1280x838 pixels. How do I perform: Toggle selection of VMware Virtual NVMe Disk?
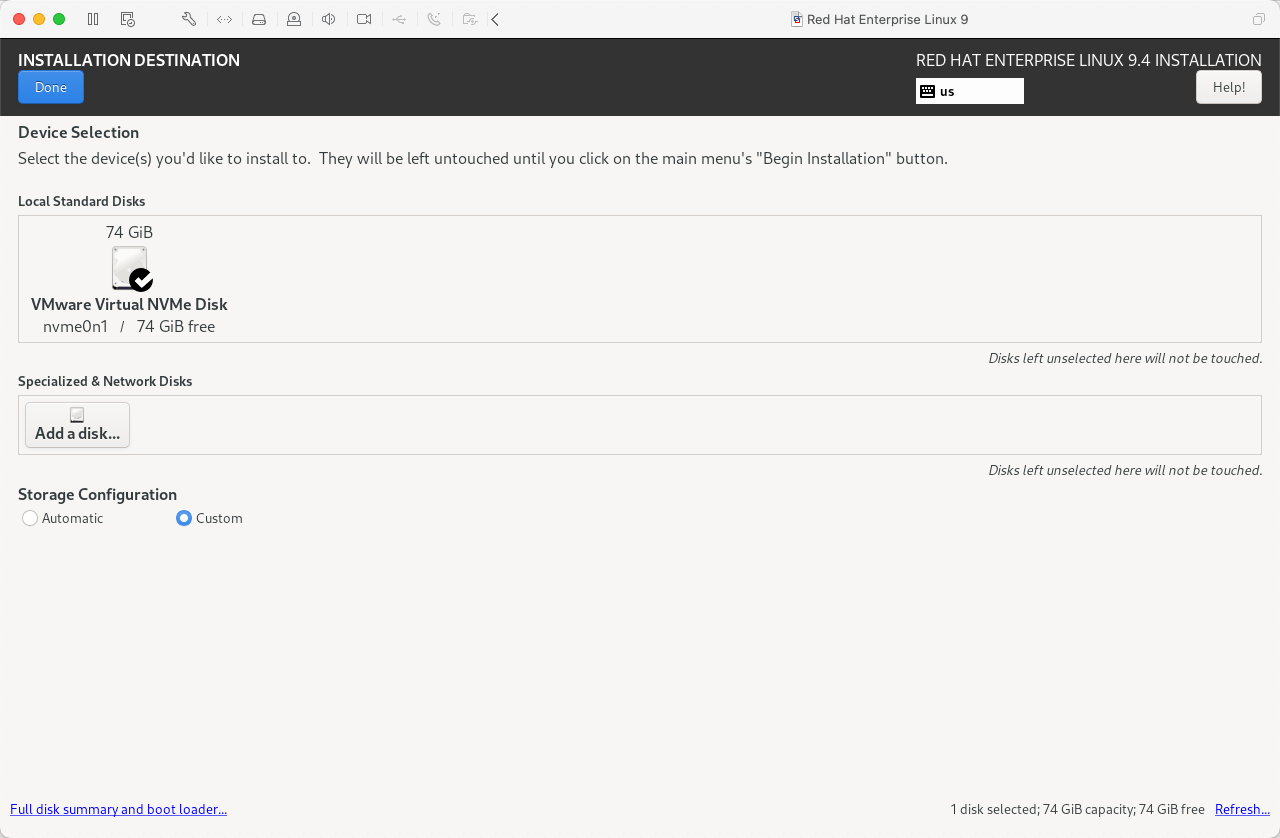tap(130, 270)
